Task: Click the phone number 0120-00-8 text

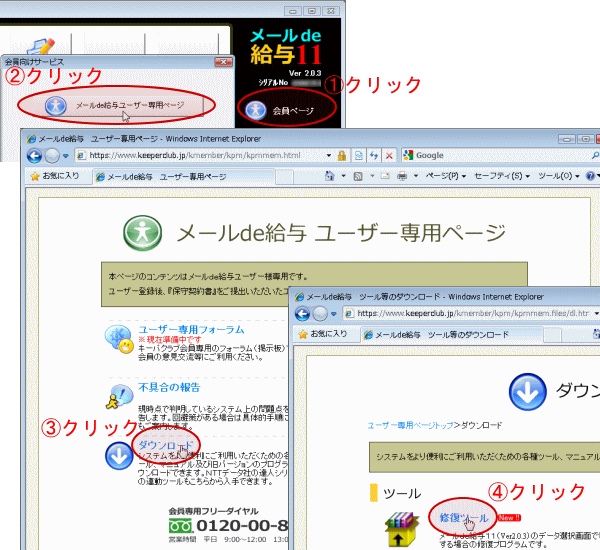Action: coord(242,526)
